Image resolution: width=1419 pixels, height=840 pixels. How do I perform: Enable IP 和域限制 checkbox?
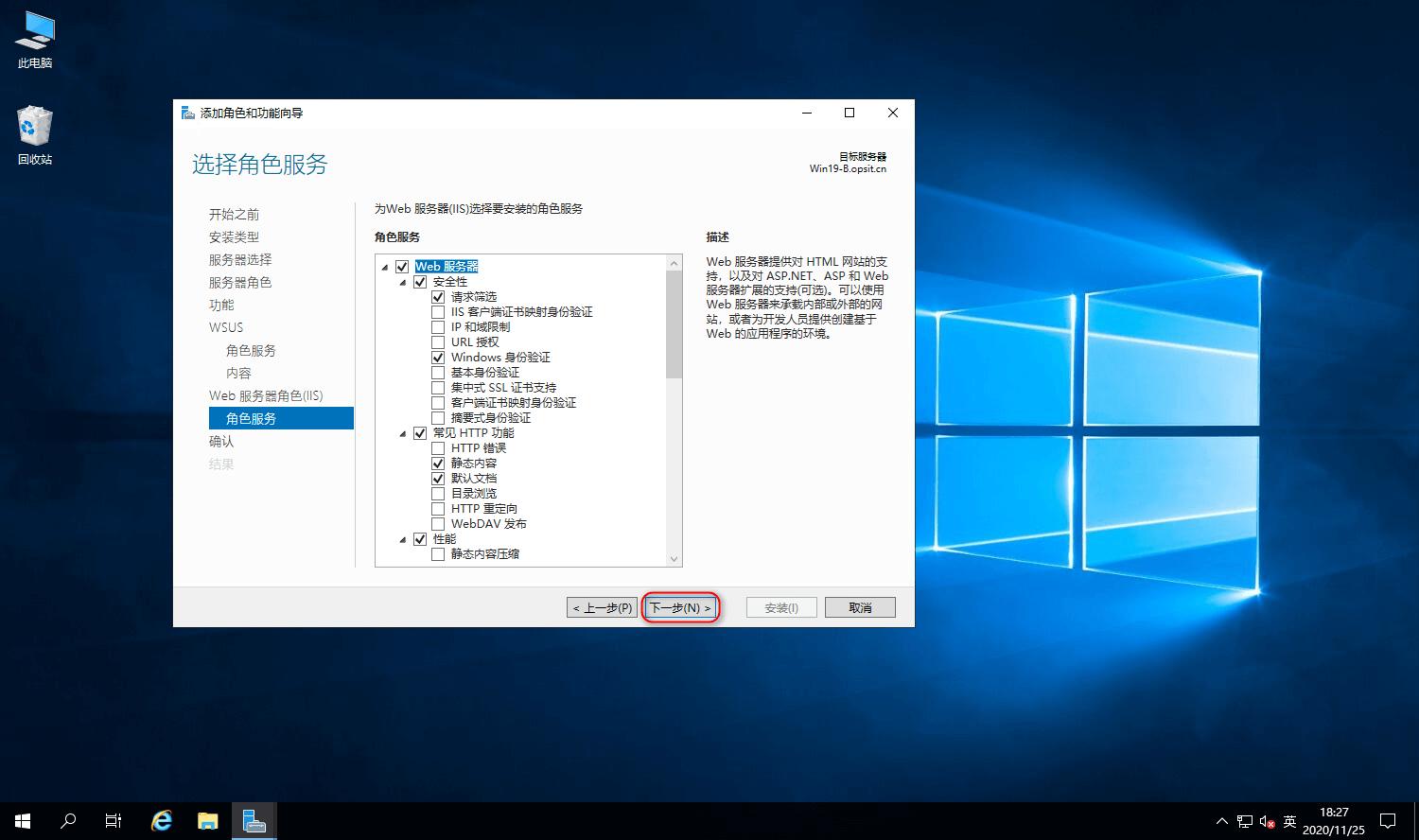438,327
